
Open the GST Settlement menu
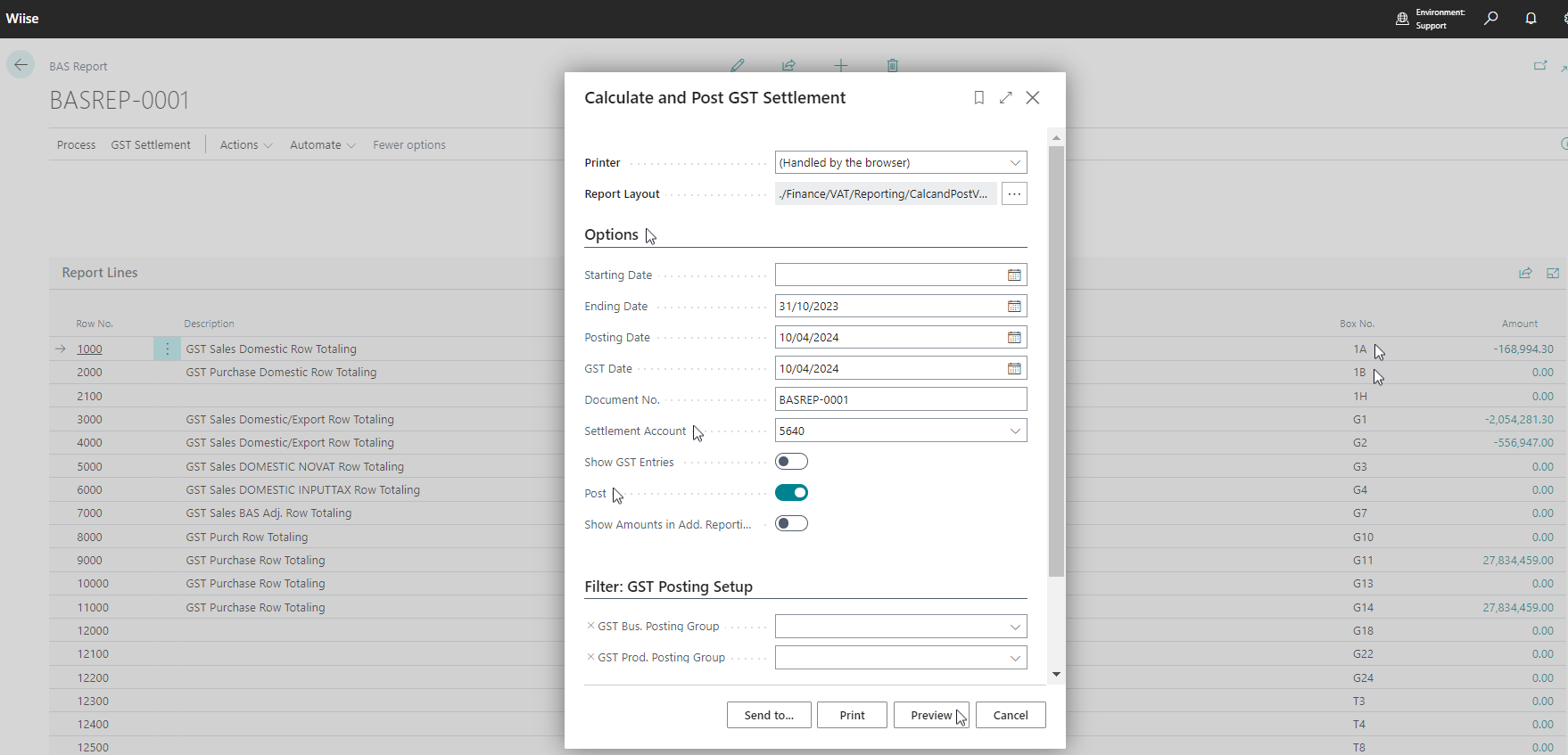151,145
